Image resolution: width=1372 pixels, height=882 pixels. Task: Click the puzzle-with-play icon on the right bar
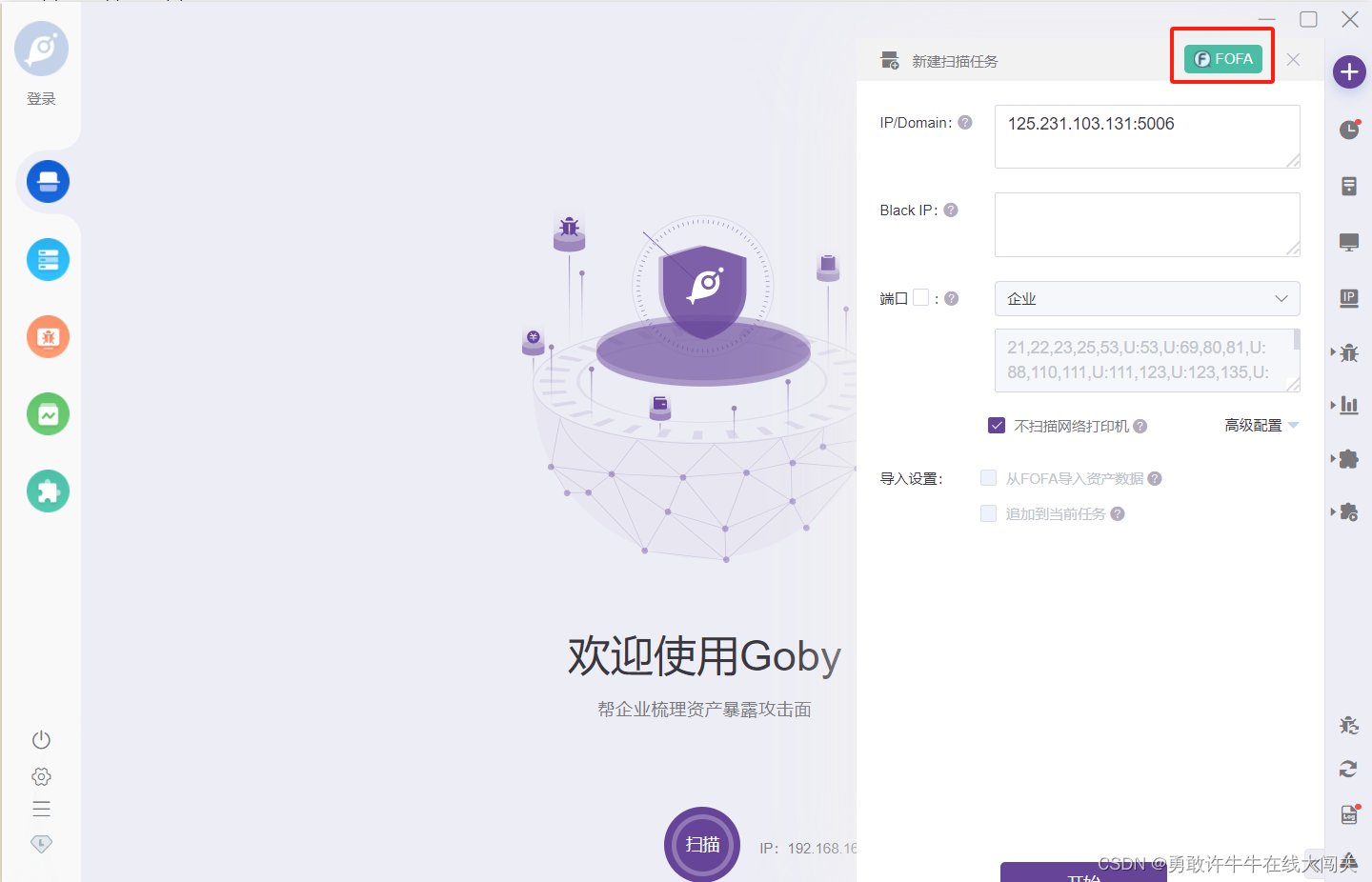[x=1349, y=511]
